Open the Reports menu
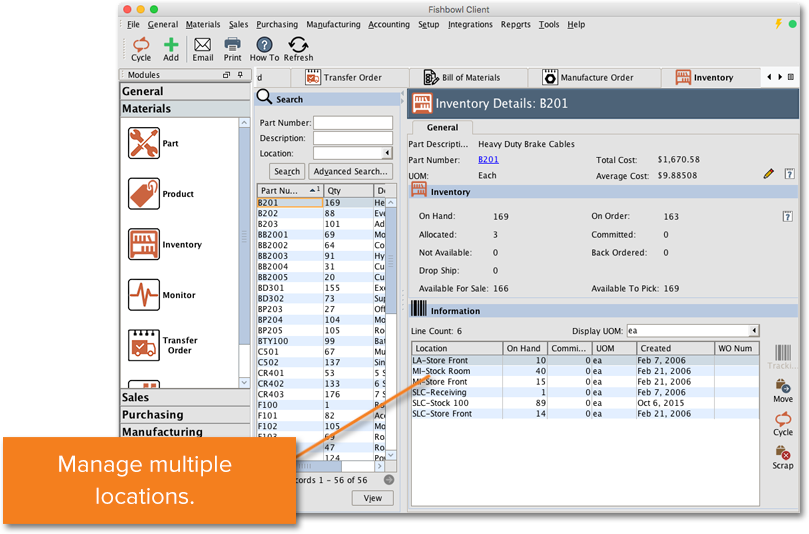Screen dimensions: 809x534 [515, 24]
